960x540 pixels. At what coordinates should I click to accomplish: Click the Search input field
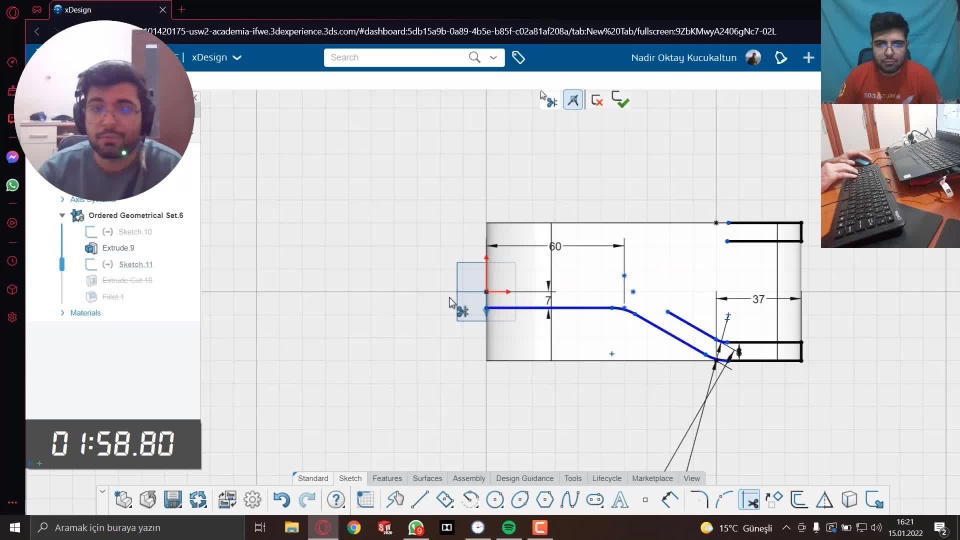(x=397, y=58)
